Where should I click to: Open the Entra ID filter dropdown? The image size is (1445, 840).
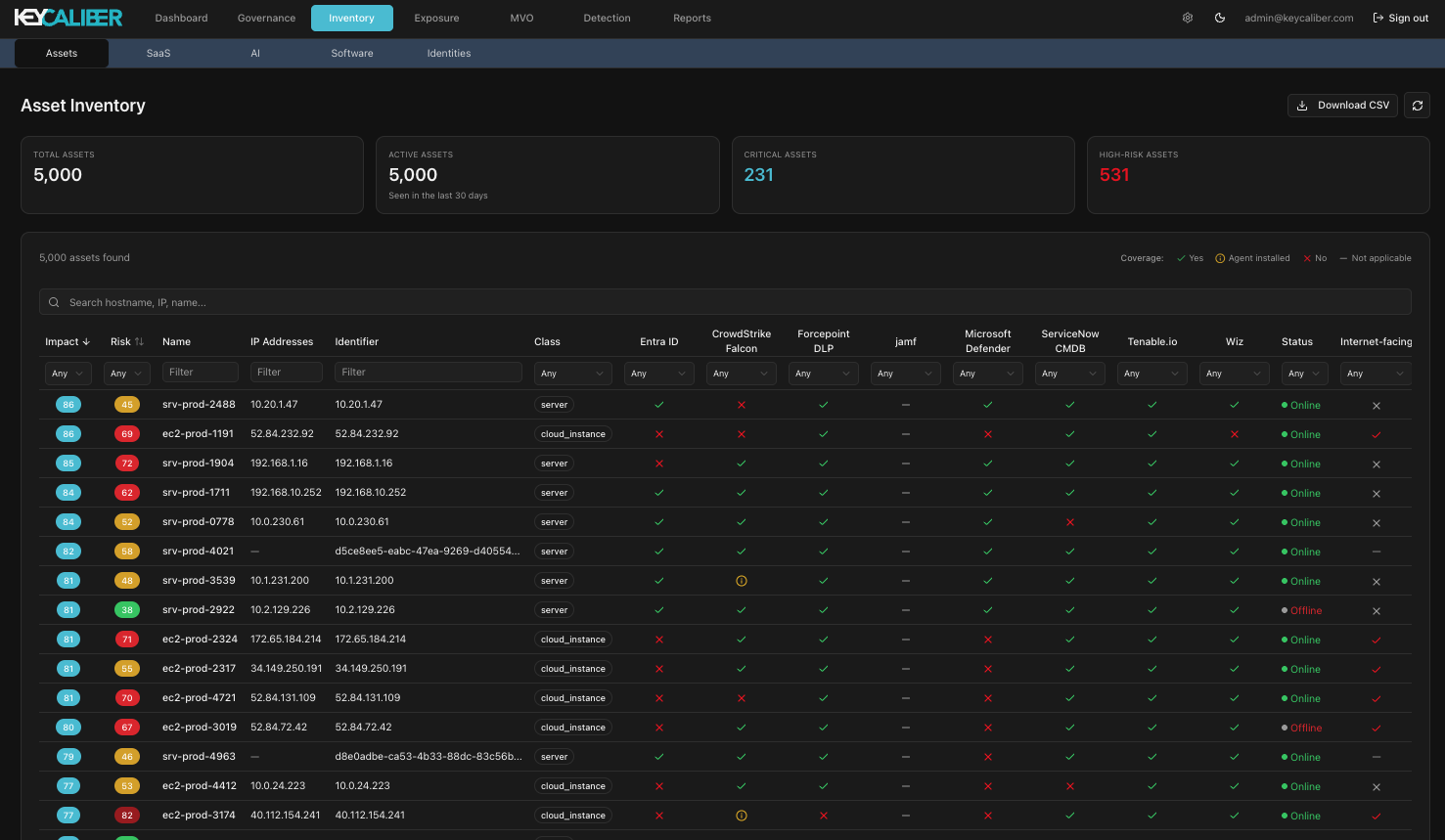pos(659,374)
